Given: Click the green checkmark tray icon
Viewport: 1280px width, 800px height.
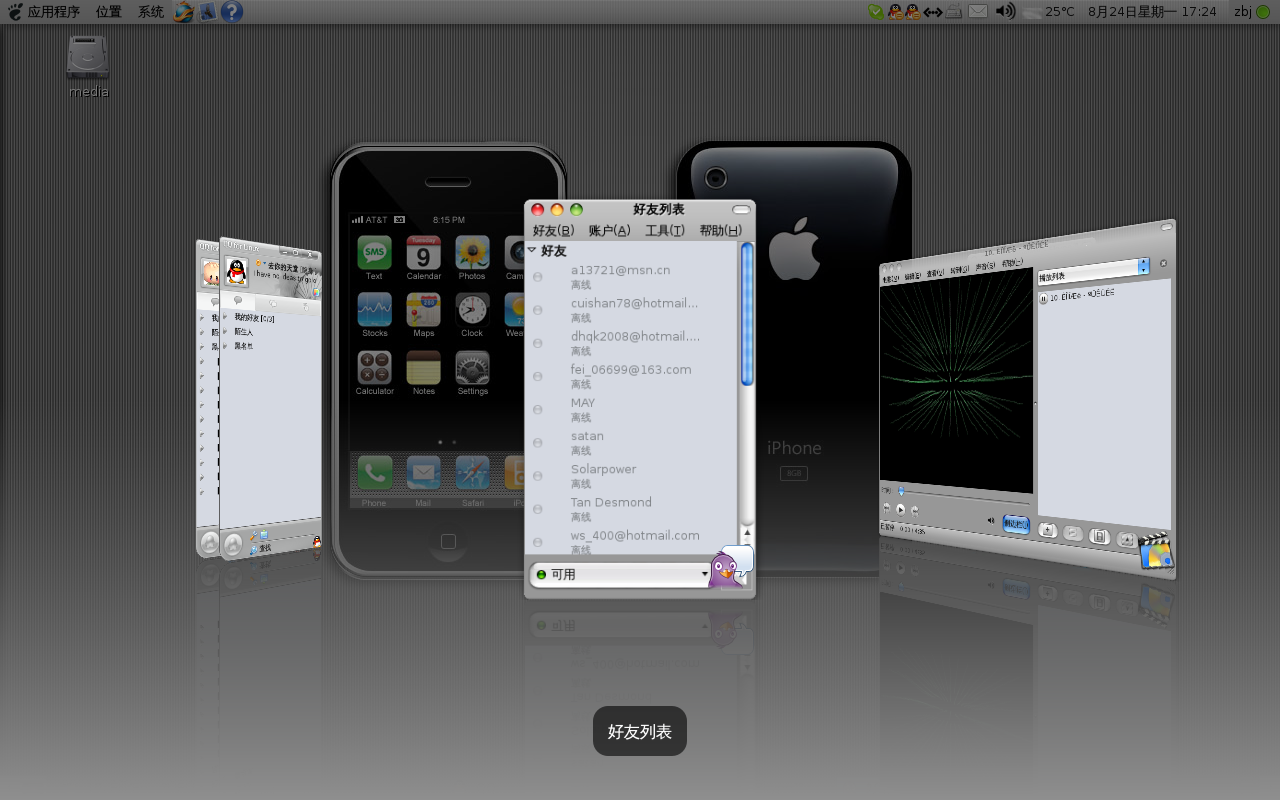Looking at the screenshot, I should [x=876, y=12].
